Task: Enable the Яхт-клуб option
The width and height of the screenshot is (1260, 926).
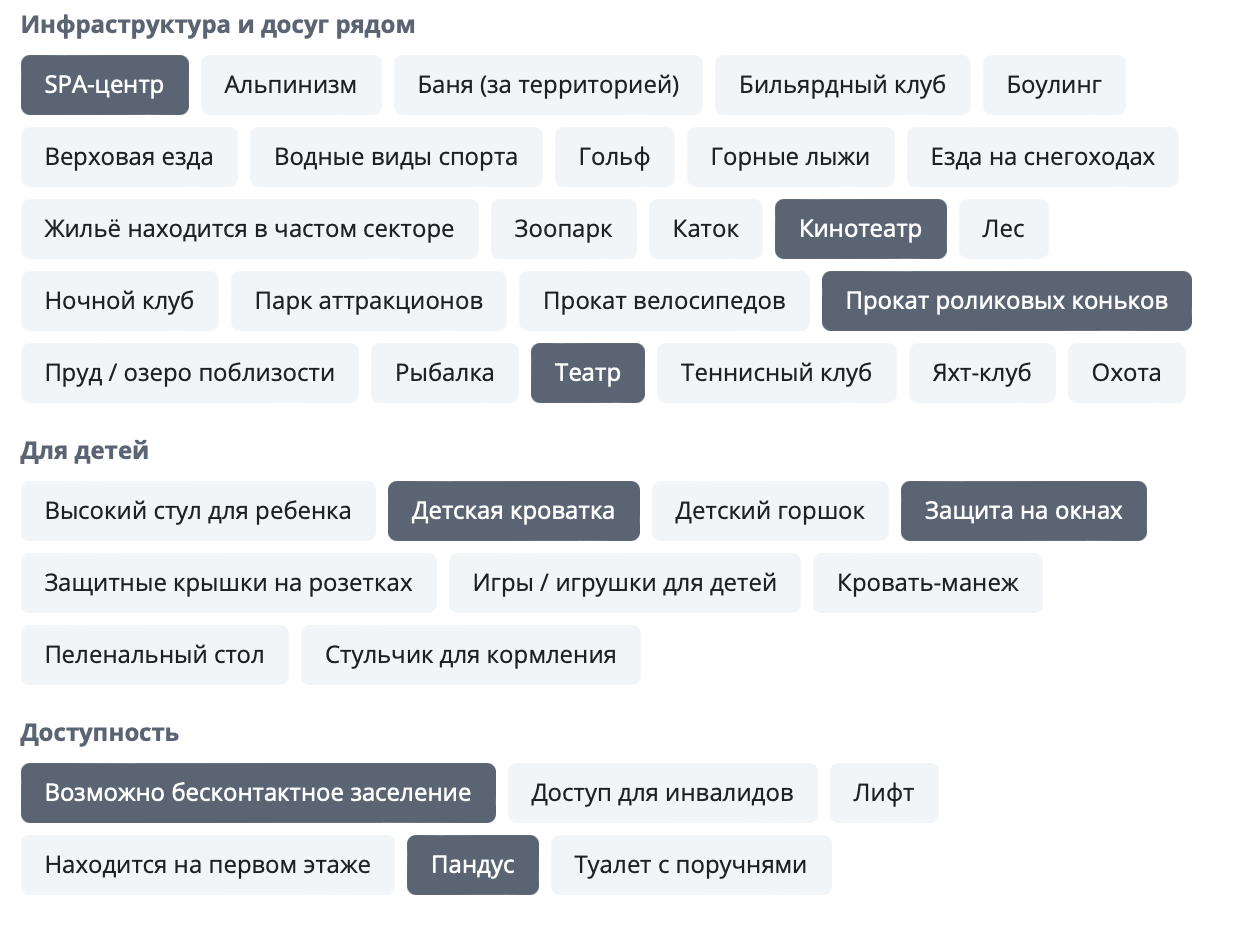Action: 982,373
